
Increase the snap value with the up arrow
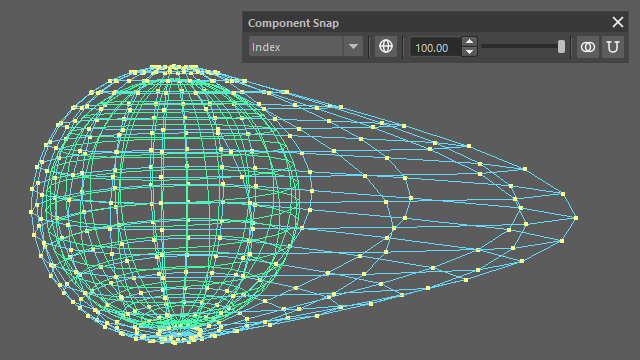point(469,42)
